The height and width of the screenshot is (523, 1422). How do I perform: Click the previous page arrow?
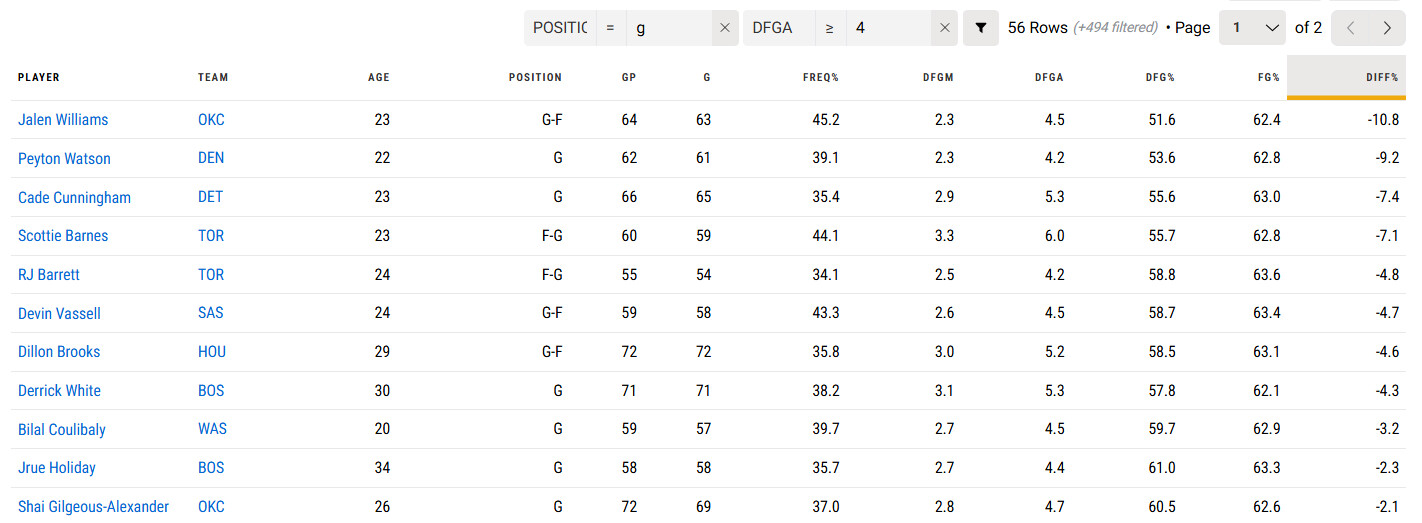click(1351, 28)
